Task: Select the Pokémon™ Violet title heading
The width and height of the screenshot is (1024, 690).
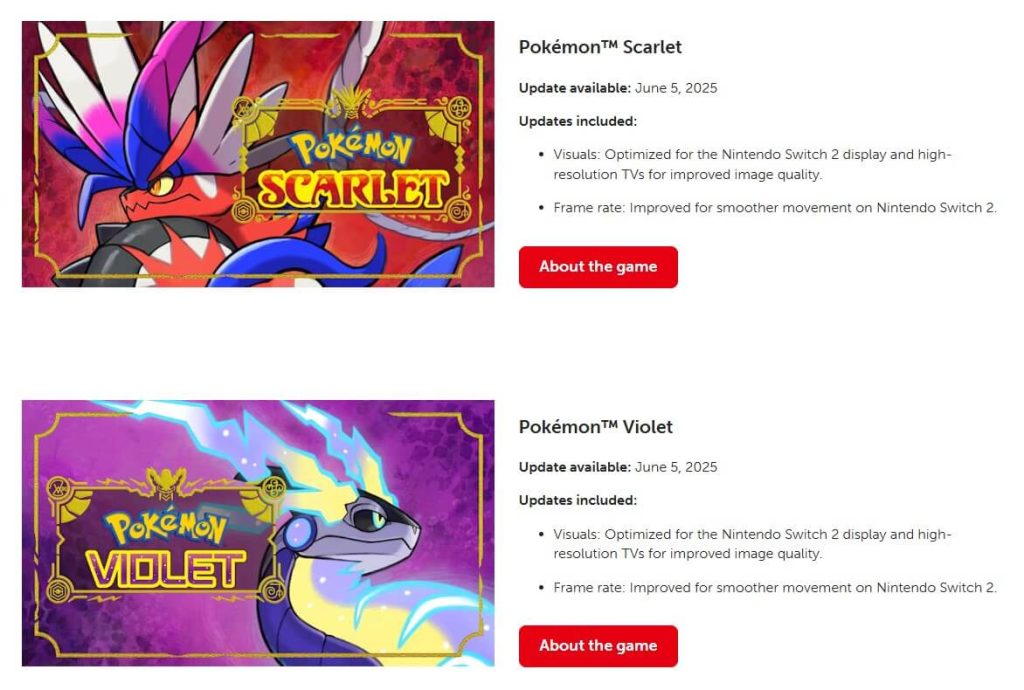Action: [596, 427]
